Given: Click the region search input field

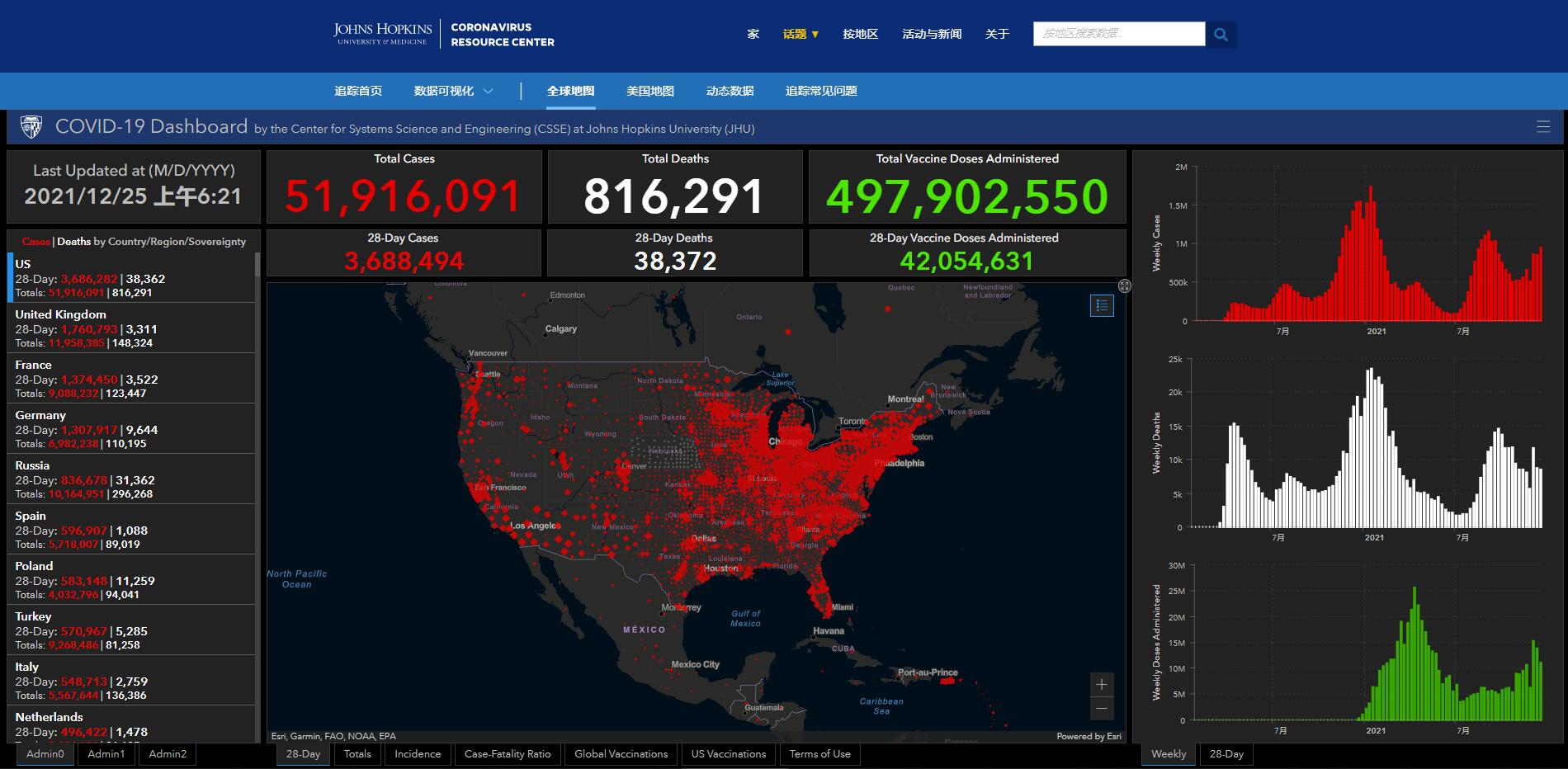Looking at the screenshot, I should [x=1119, y=34].
